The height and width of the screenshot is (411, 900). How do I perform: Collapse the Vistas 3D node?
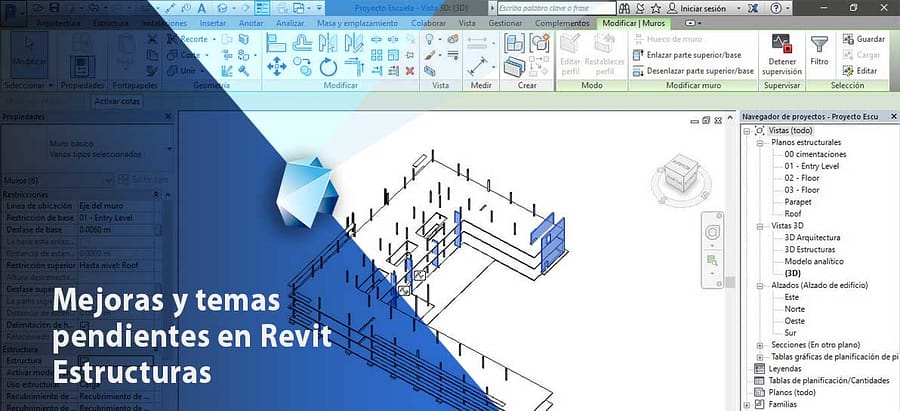759,226
